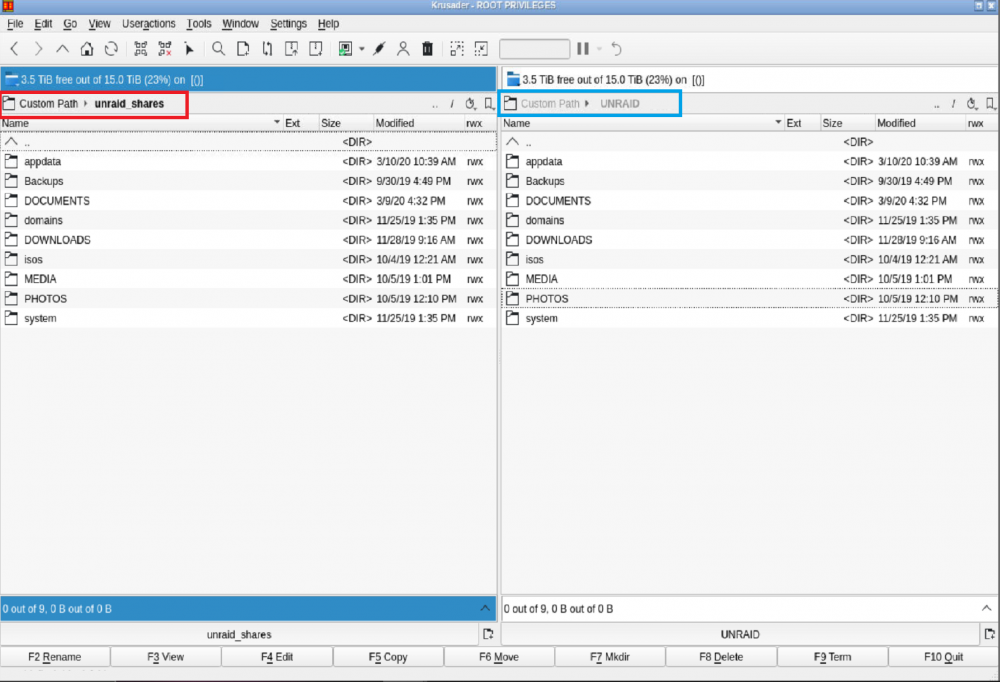The image size is (1000, 682).
Task: Open the File menu
Action: [15, 24]
